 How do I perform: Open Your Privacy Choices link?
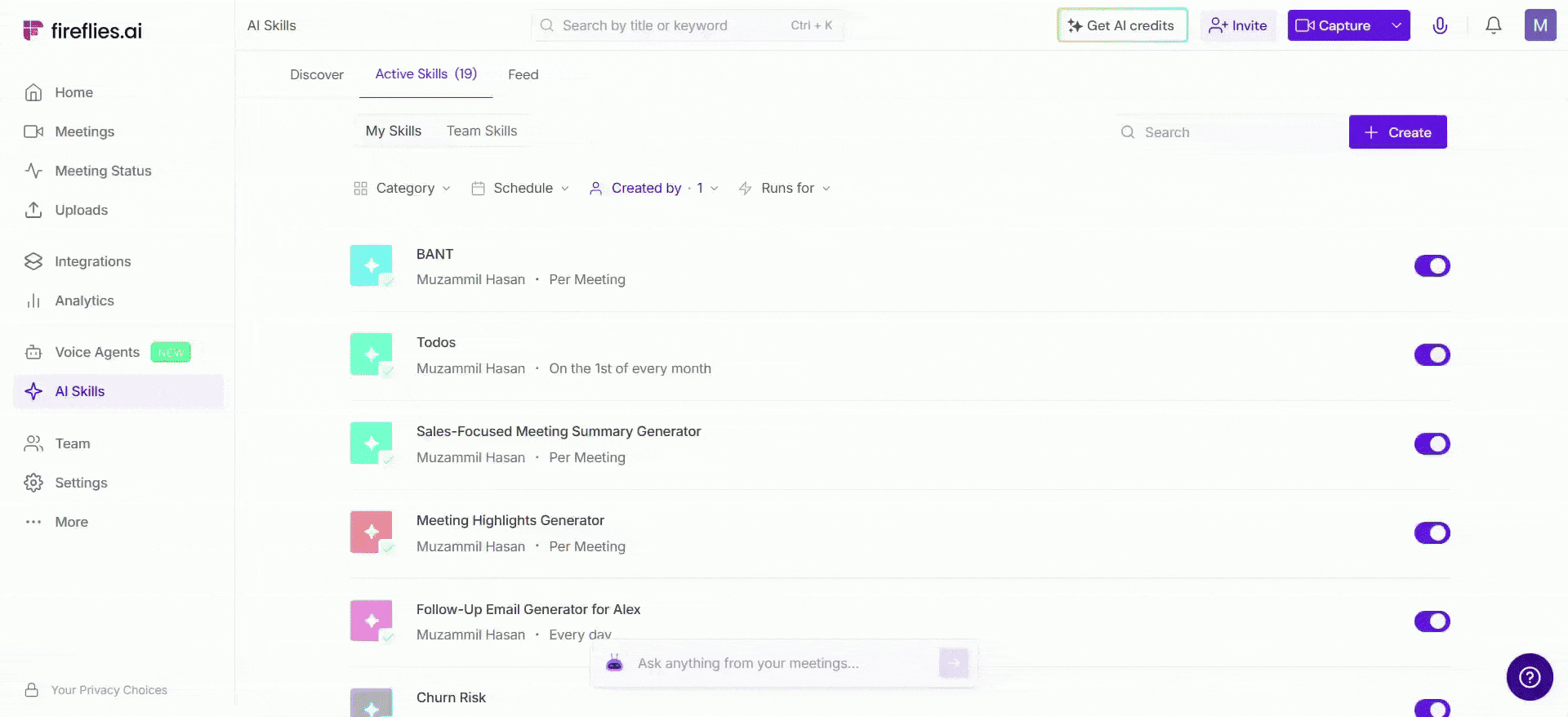point(109,690)
